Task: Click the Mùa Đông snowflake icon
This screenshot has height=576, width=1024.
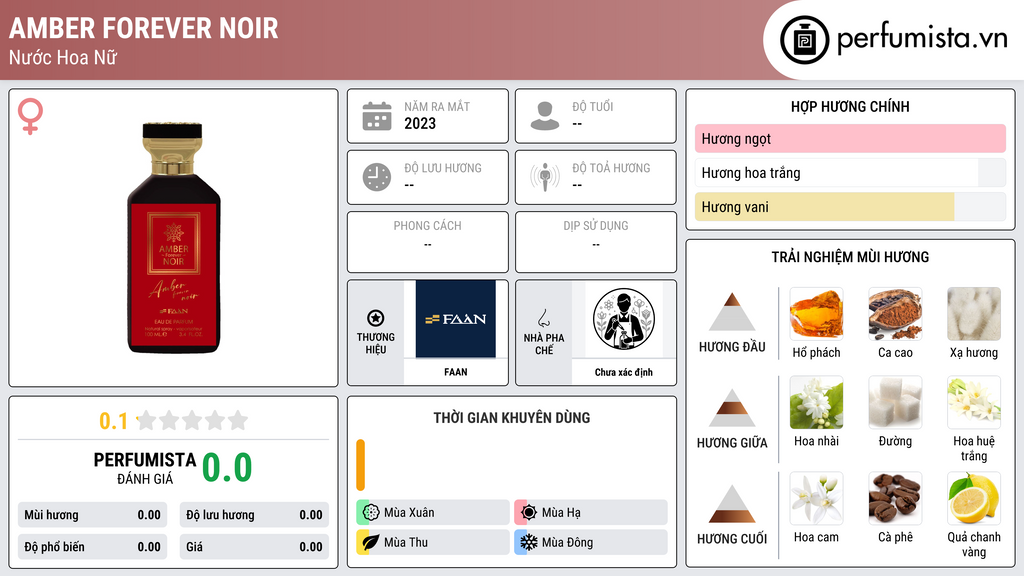Action: pos(529,542)
